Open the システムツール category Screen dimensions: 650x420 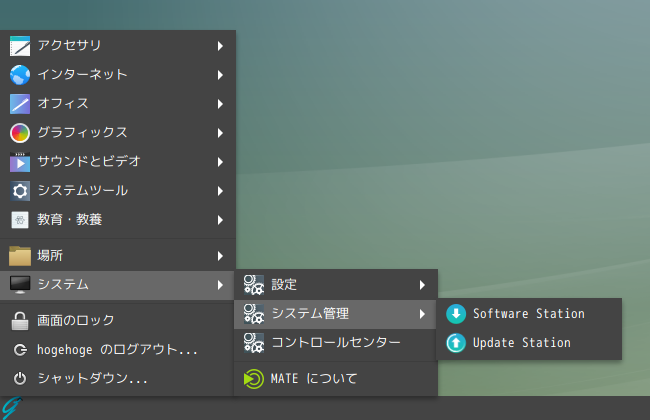click(x=118, y=191)
